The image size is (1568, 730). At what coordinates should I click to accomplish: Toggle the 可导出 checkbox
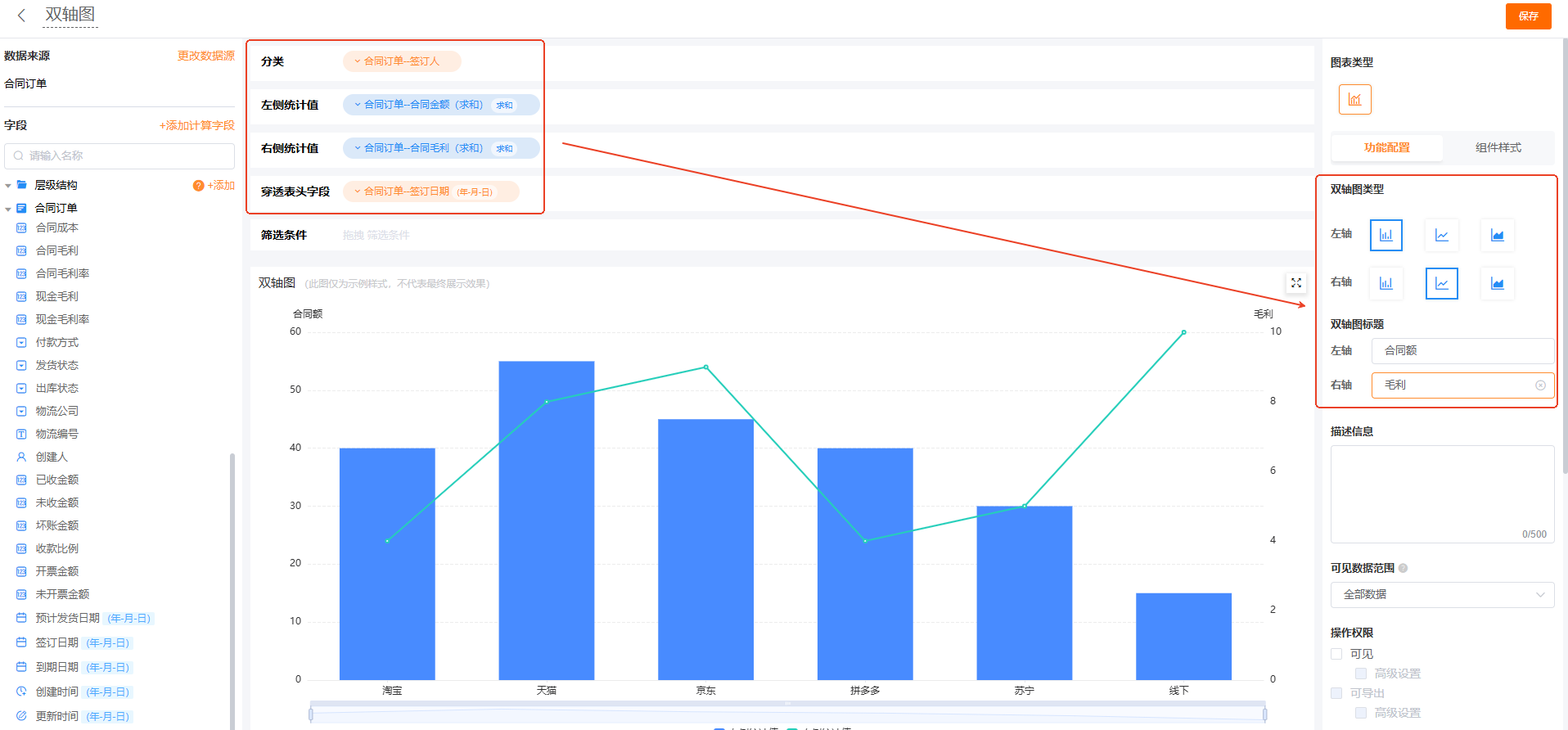click(x=1336, y=693)
